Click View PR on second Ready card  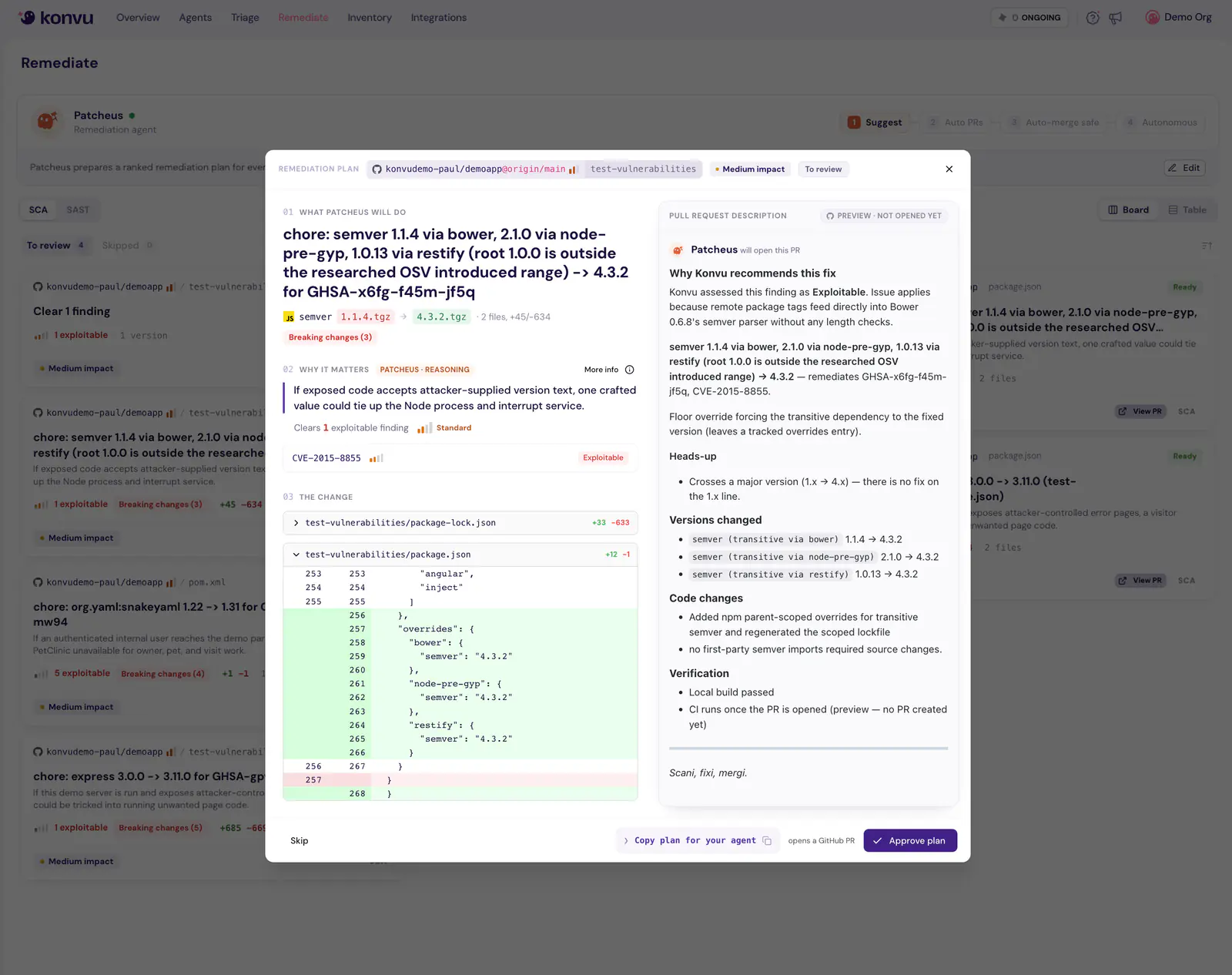[1140, 581]
